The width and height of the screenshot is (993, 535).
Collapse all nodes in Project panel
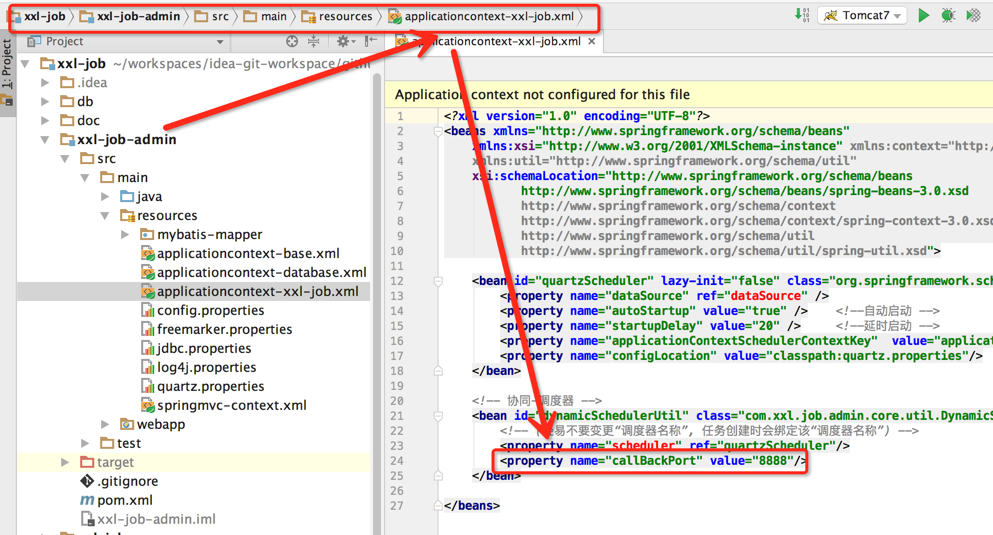(x=314, y=41)
